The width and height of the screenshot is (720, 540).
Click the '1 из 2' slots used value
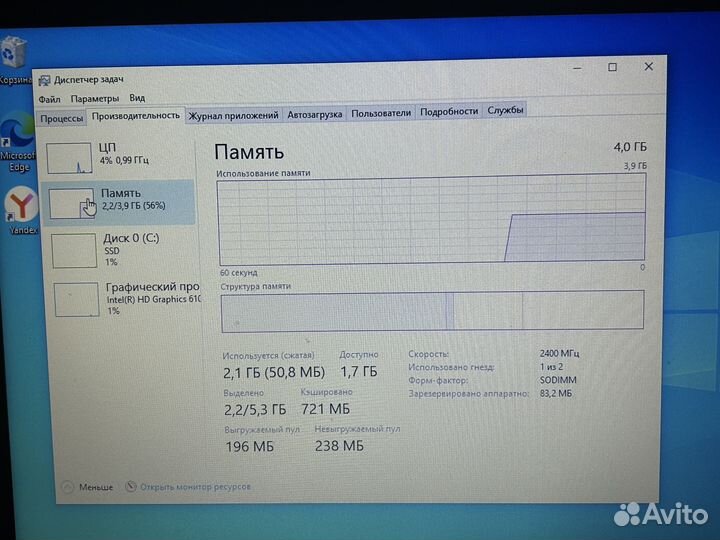[551, 367]
